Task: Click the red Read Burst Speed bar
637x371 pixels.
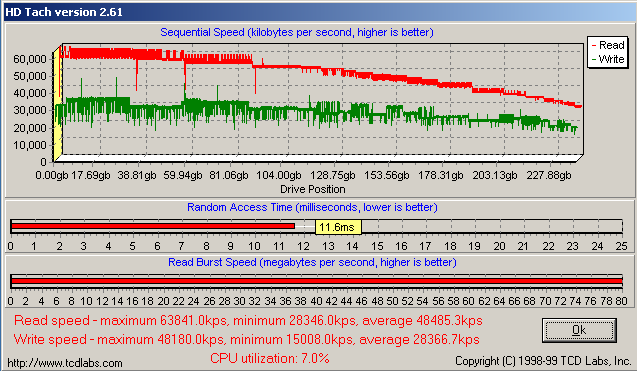Action: coord(316,281)
